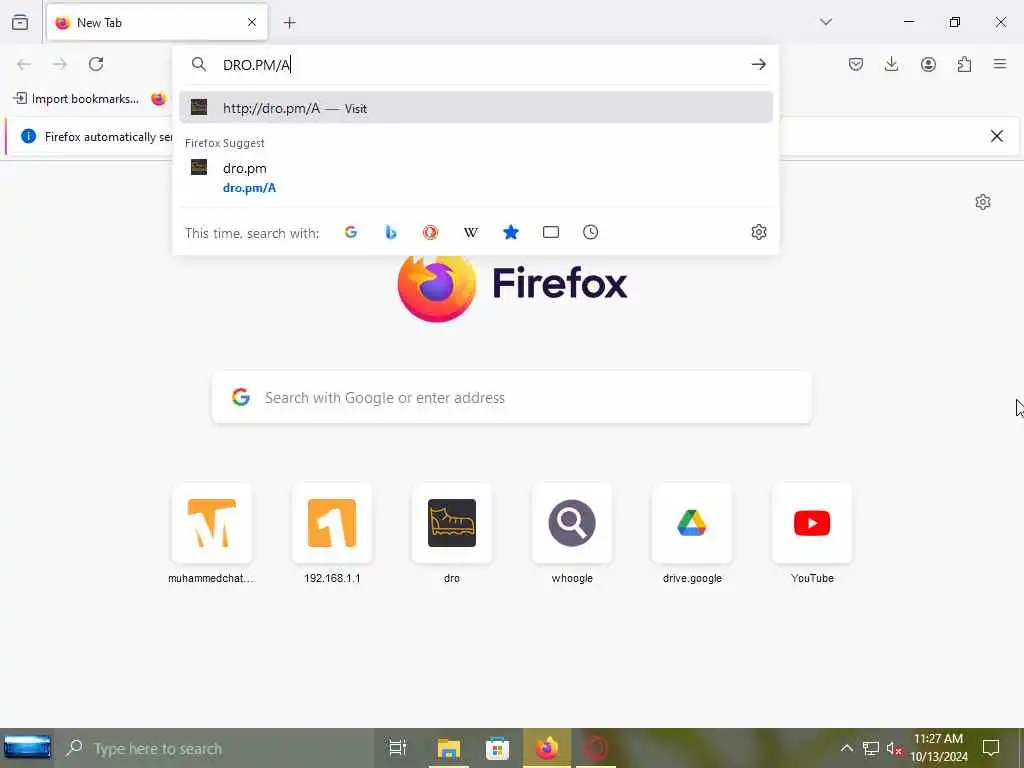This screenshot has height=768, width=1024.
Task: Search this time with Wikipedia
Action: (x=471, y=232)
